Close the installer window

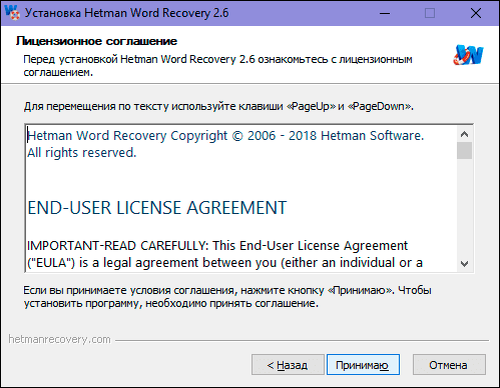point(476,13)
